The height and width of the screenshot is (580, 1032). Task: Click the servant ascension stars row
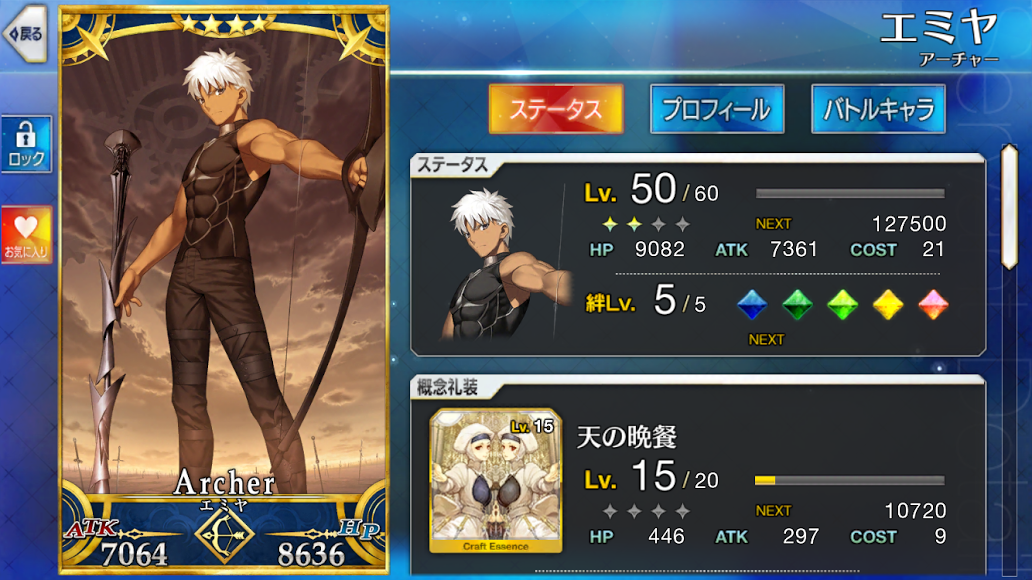(x=646, y=224)
